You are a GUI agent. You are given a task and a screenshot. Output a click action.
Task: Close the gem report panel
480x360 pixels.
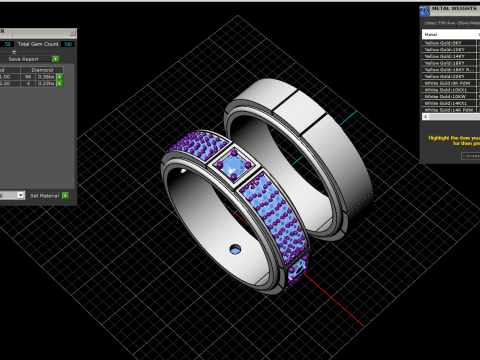pos(72,33)
